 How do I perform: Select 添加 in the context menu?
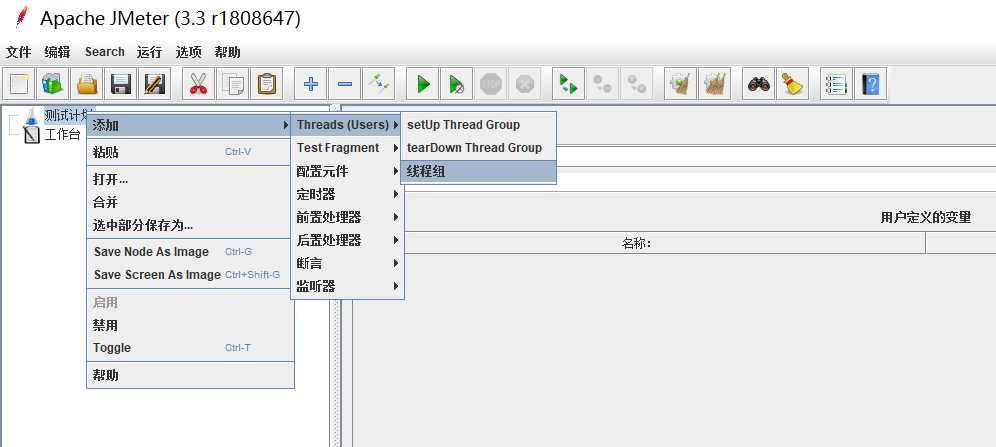click(190, 126)
